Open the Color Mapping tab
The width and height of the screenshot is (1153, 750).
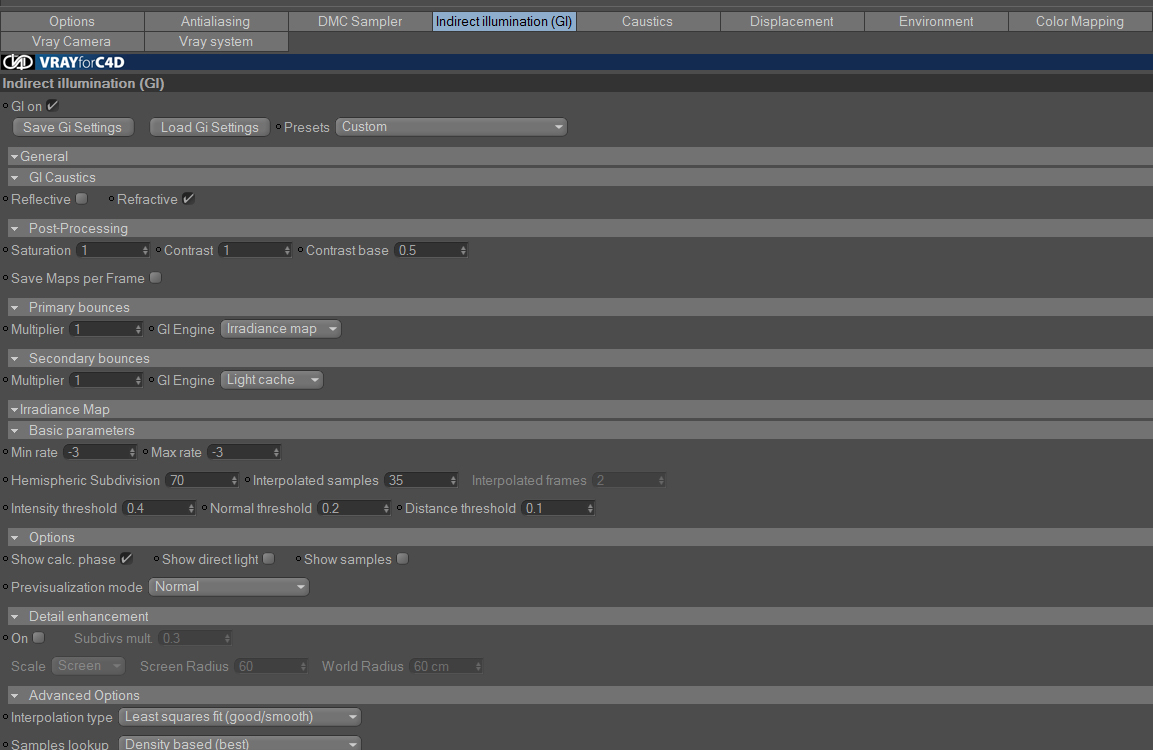pyautogui.click(x=1079, y=21)
